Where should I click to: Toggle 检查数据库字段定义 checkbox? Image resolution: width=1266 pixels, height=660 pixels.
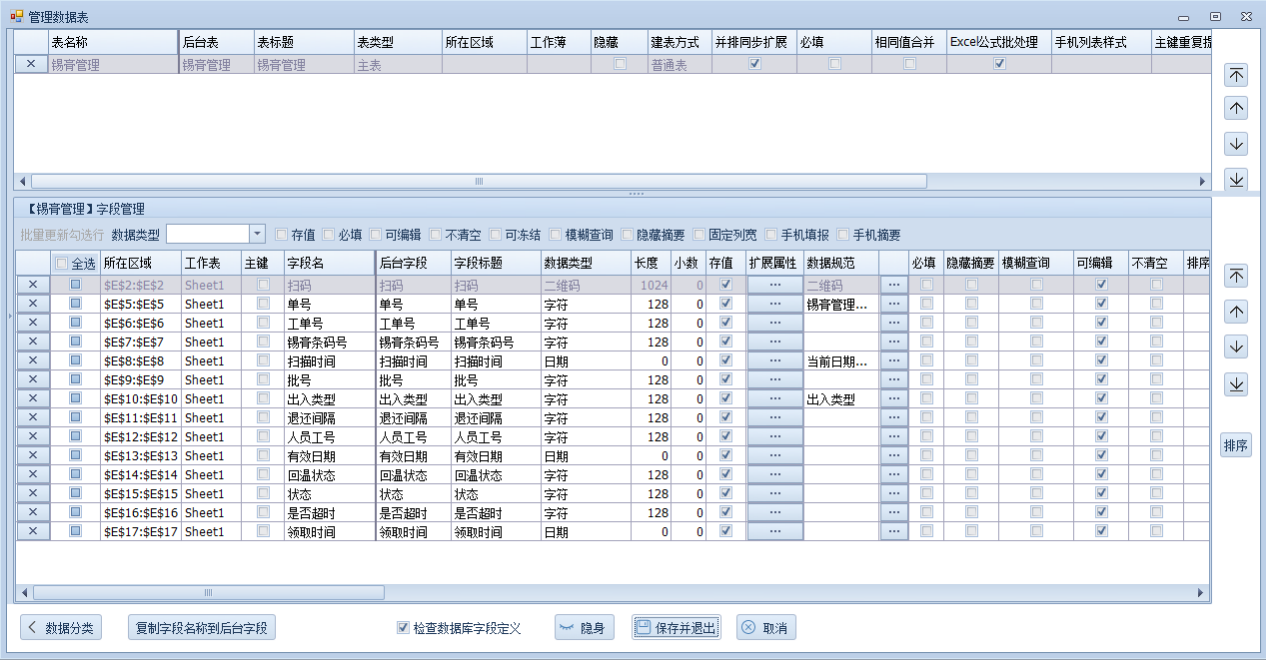(x=403, y=628)
